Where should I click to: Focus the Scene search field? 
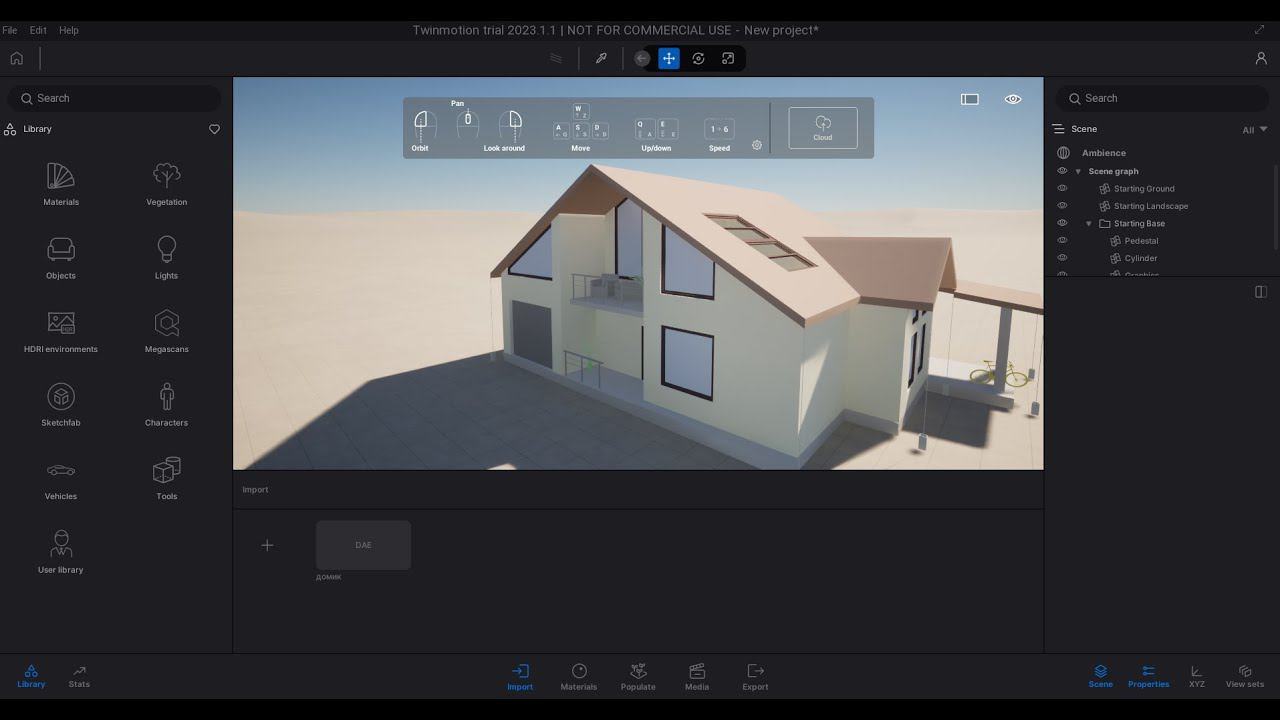click(x=1163, y=98)
